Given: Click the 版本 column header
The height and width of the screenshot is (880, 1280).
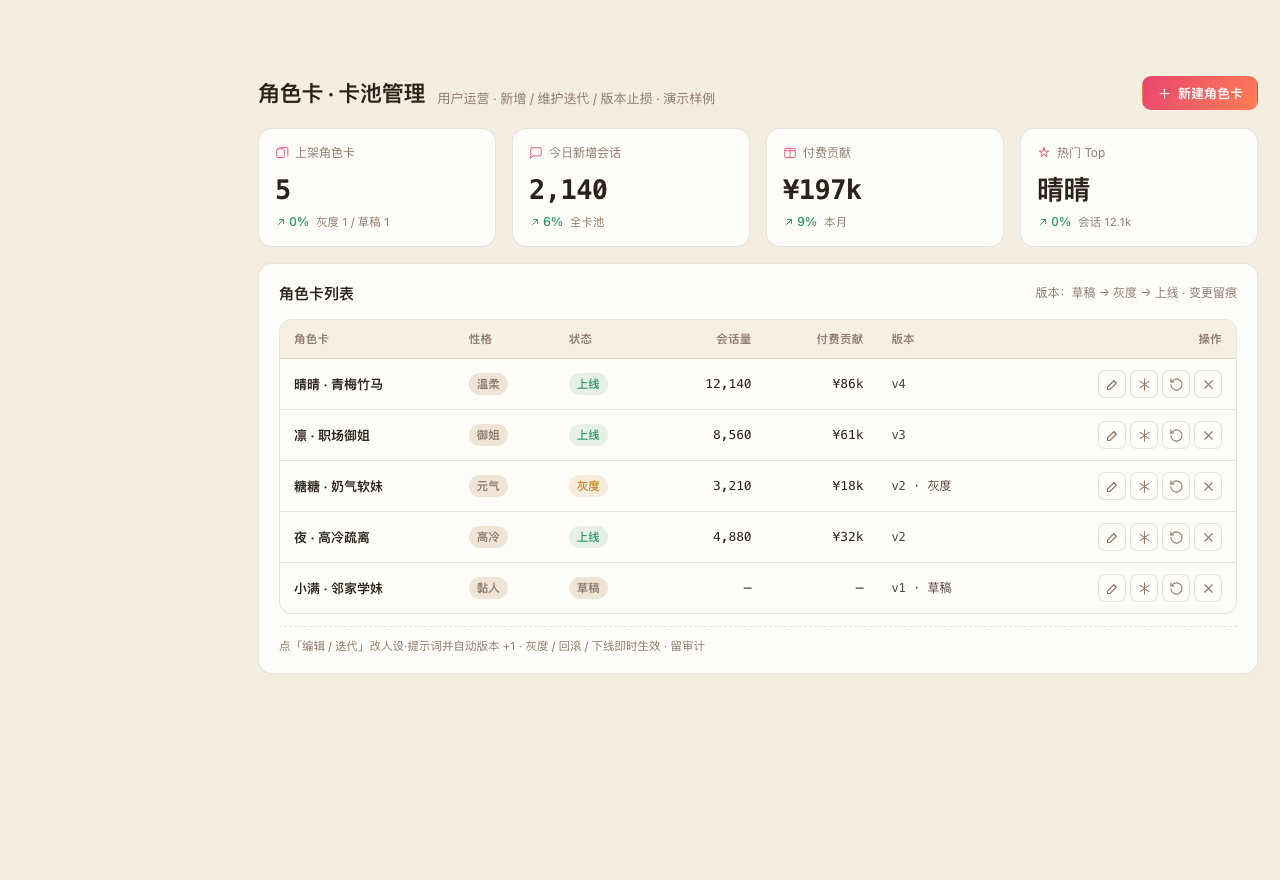Looking at the screenshot, I should point(903,339).
